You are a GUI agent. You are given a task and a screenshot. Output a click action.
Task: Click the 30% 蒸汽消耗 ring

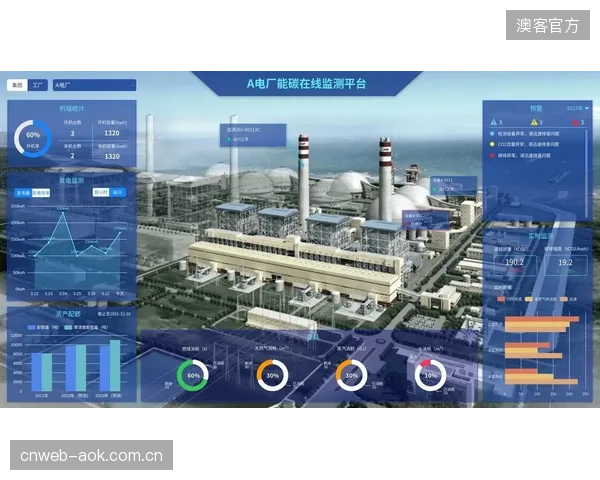click(351, 376)
